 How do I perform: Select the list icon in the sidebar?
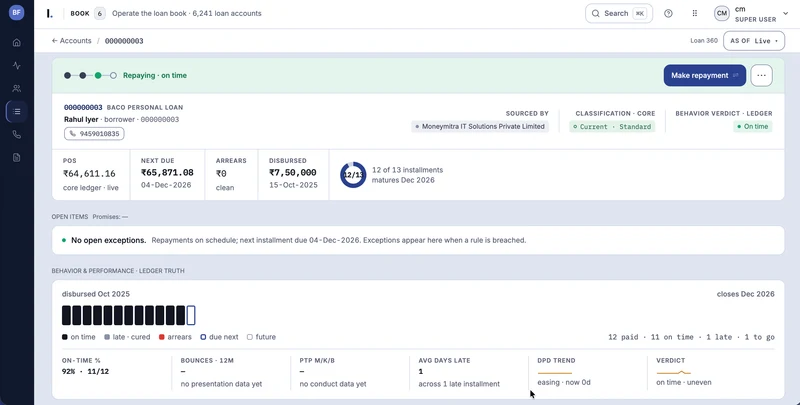click(16, 111)
